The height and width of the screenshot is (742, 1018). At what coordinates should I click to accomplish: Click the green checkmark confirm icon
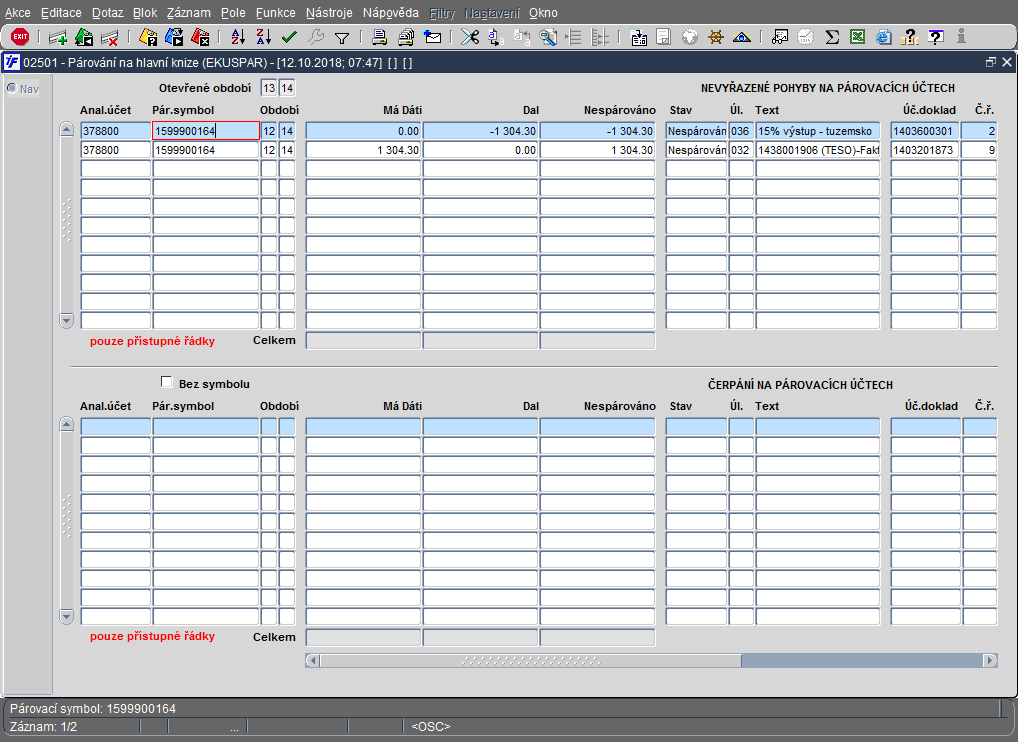290,37
